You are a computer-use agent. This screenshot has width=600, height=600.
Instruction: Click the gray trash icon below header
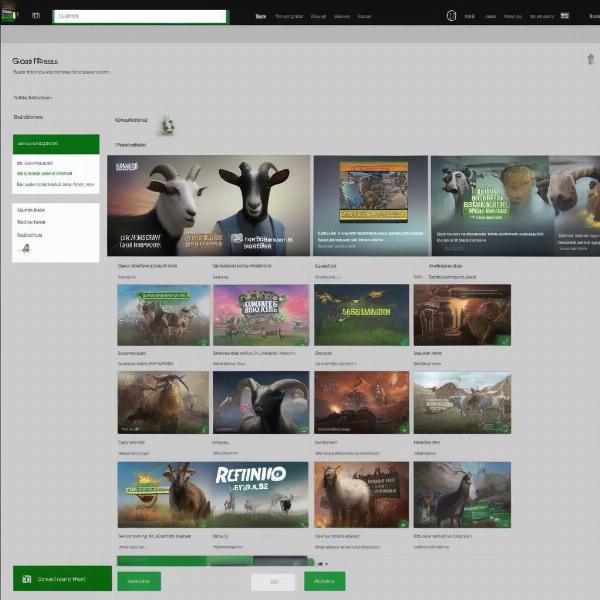pyautogui.click(x=591, y=59)
